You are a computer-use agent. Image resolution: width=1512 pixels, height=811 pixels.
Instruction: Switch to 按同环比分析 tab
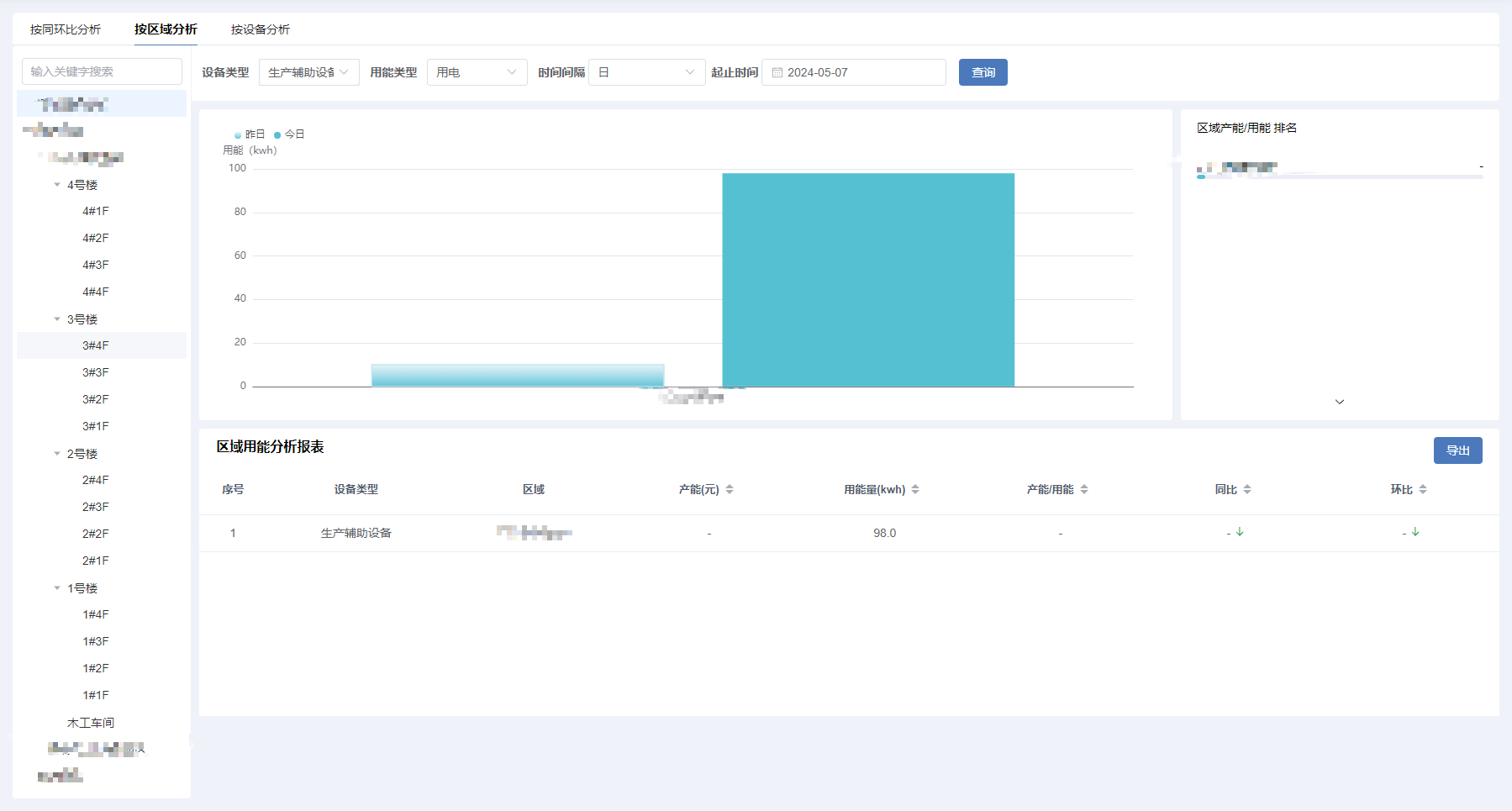tap(66, 29)
